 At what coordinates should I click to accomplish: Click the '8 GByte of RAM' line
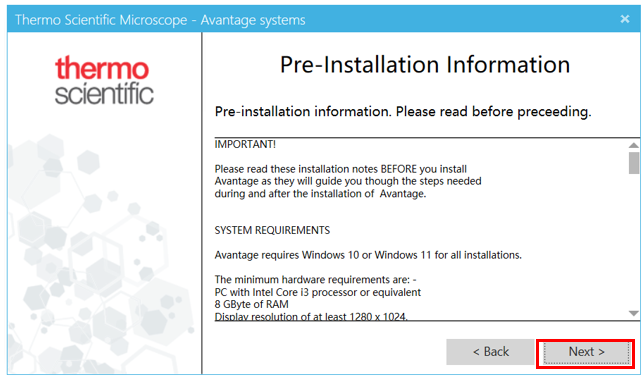coord(251,304)
